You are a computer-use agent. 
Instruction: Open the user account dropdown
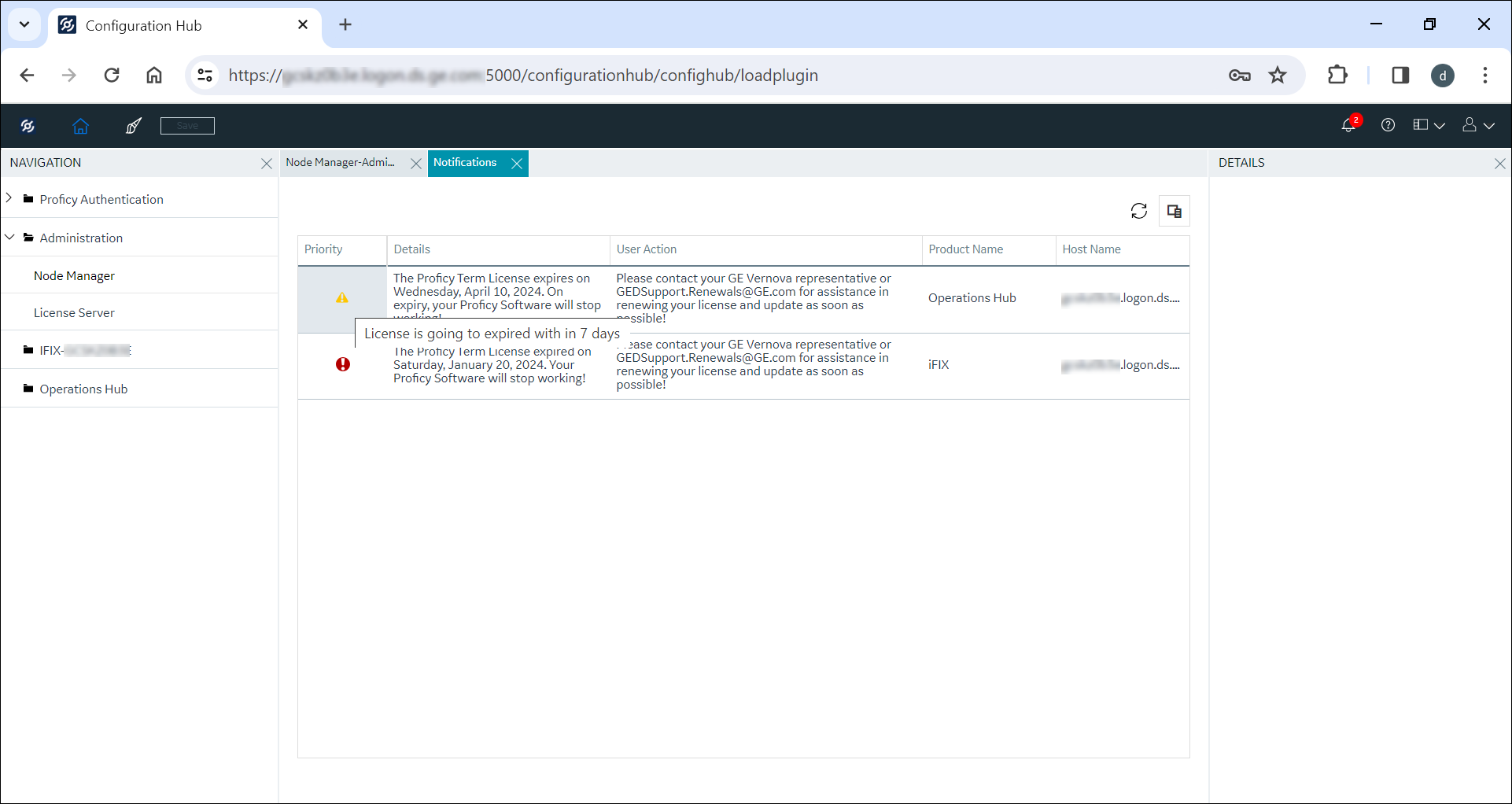point(1478,125)
